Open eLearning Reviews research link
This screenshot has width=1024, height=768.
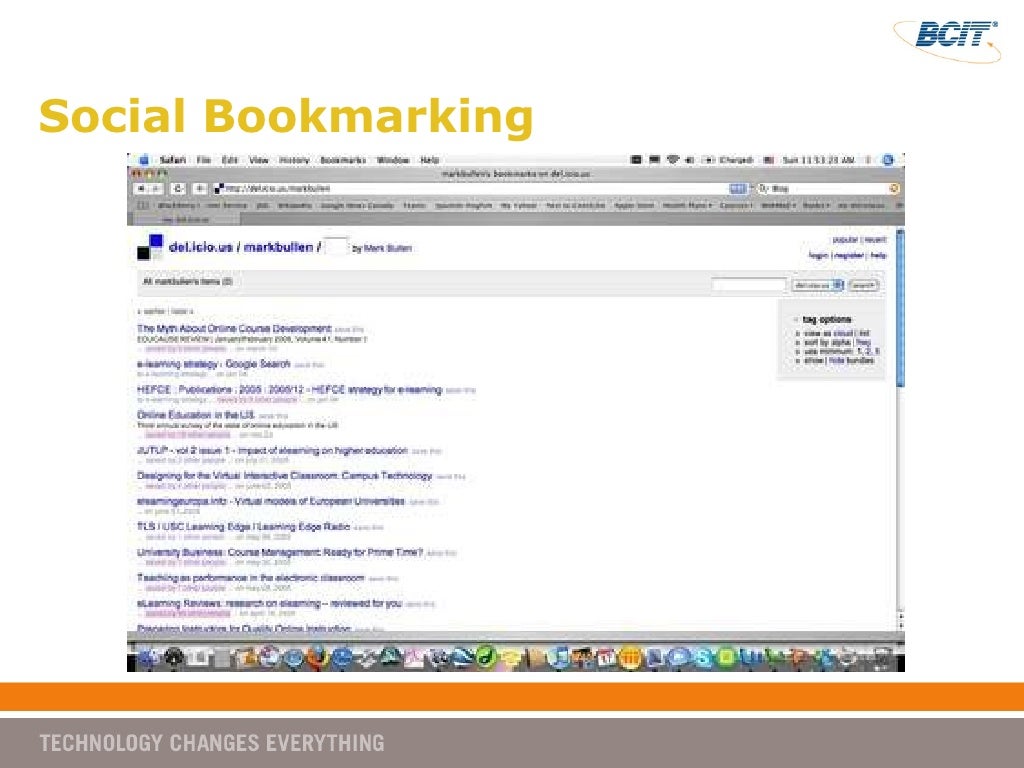tap(269, 603)
